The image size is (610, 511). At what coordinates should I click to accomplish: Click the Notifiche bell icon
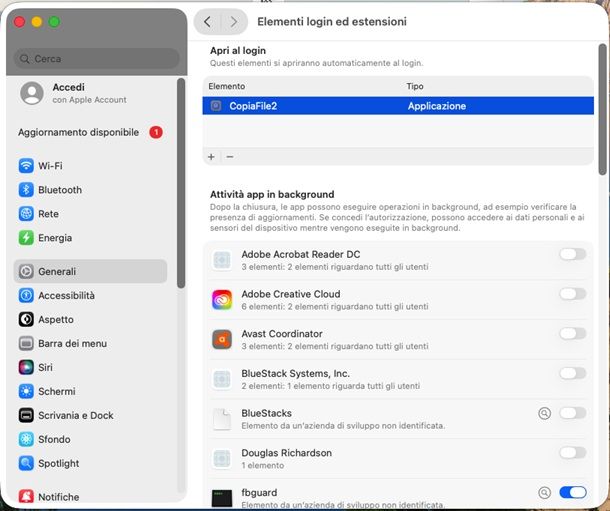26,497
